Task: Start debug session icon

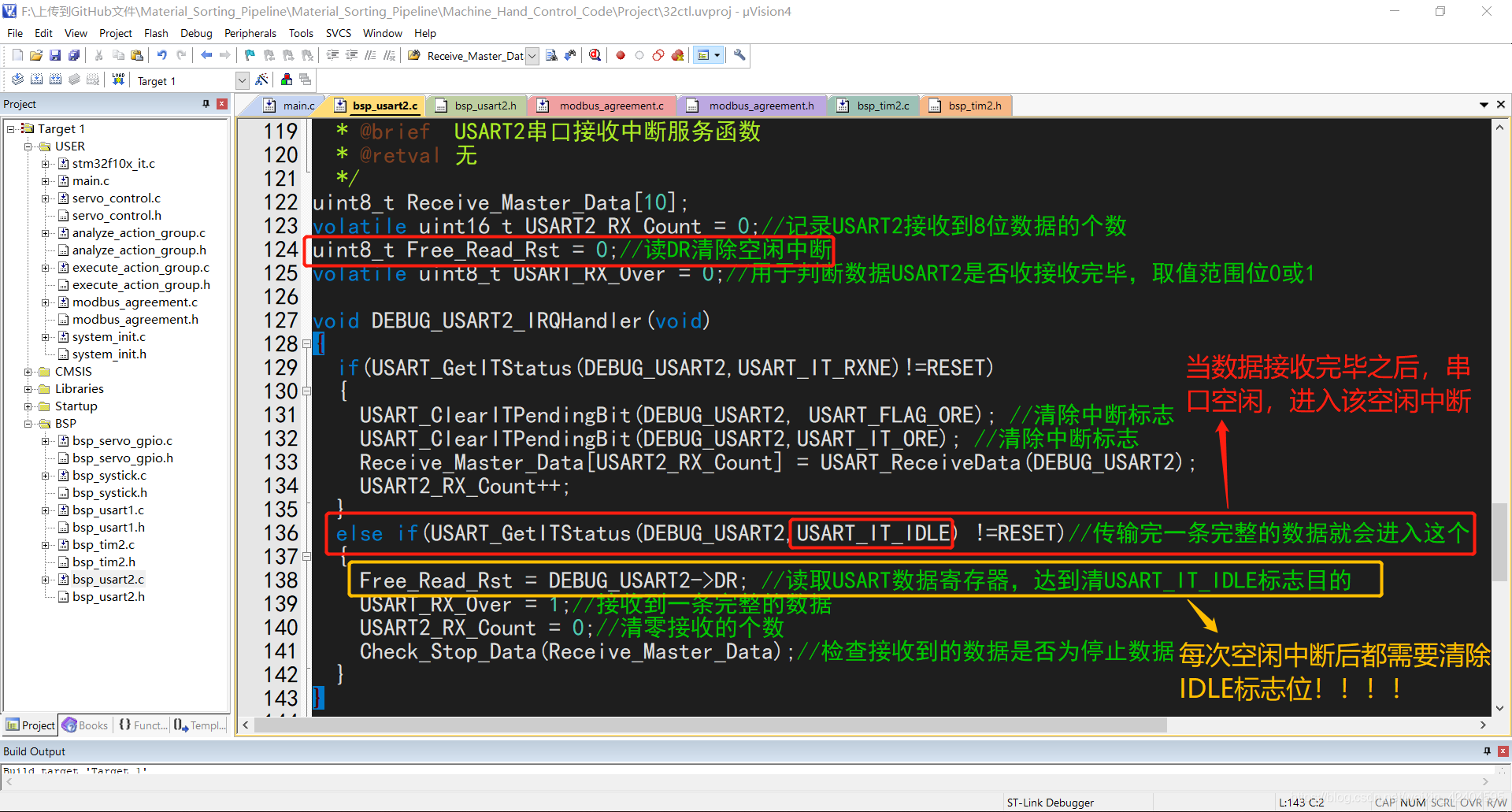Action: tap(595, 55)
